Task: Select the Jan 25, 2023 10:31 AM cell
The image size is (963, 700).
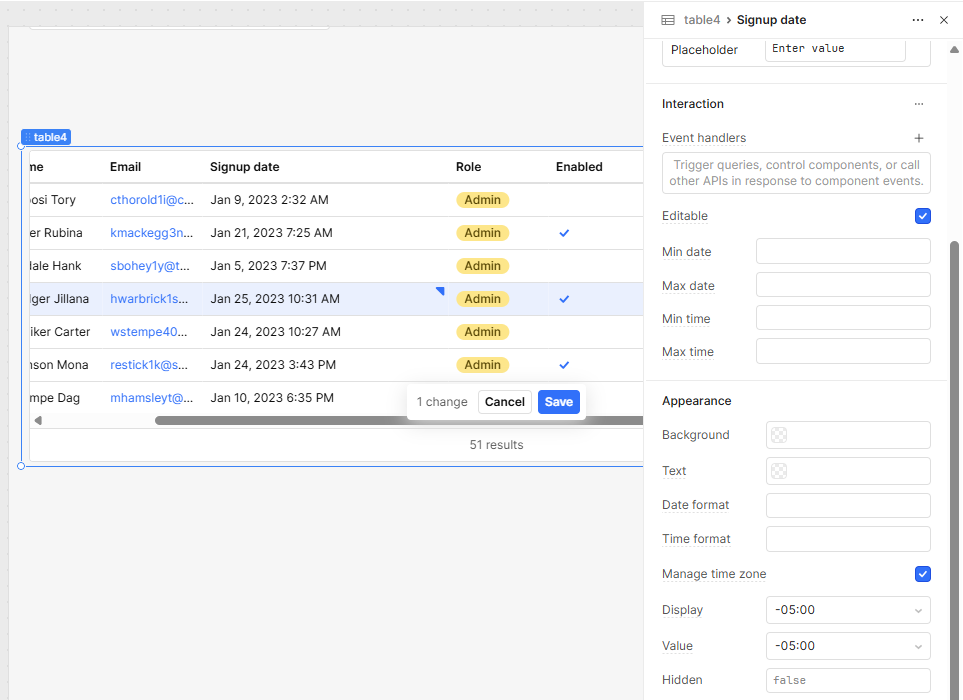Action: click(x=325, y=299)
